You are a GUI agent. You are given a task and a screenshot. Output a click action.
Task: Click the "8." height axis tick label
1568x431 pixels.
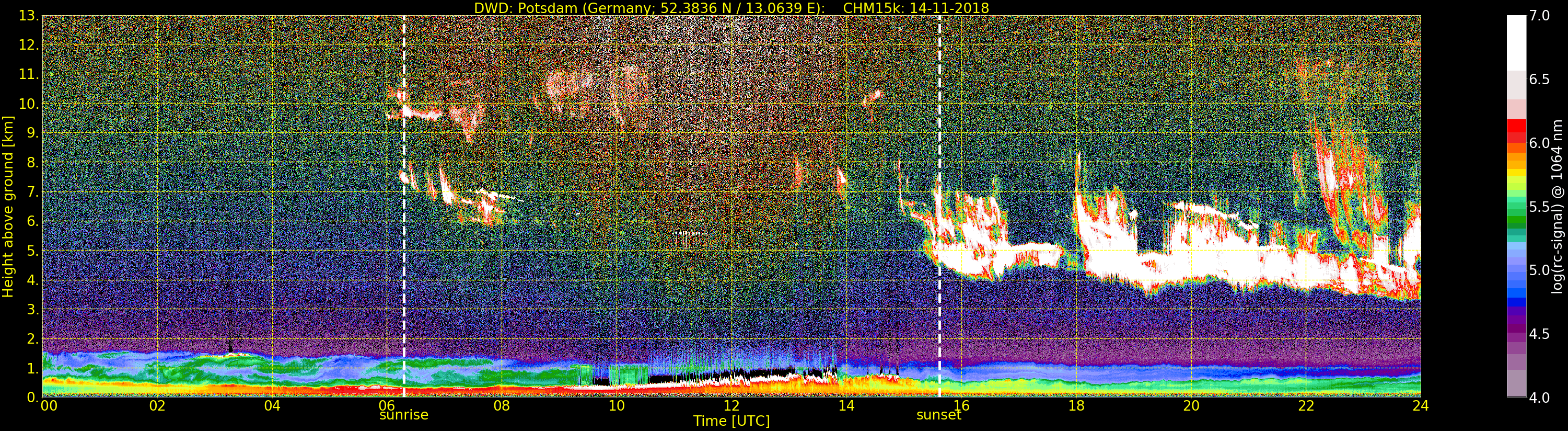point(32,162)
